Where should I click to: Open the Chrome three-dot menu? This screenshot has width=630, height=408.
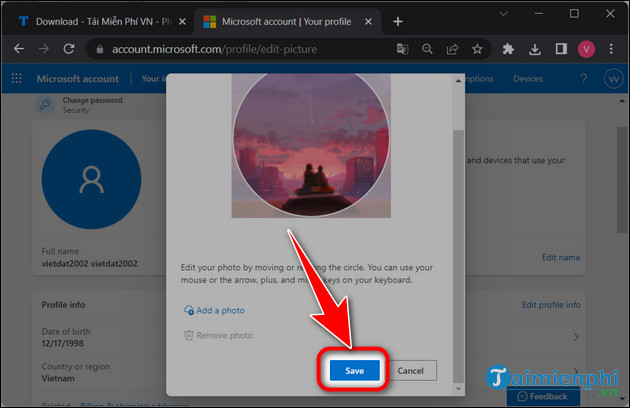(611, 49)
